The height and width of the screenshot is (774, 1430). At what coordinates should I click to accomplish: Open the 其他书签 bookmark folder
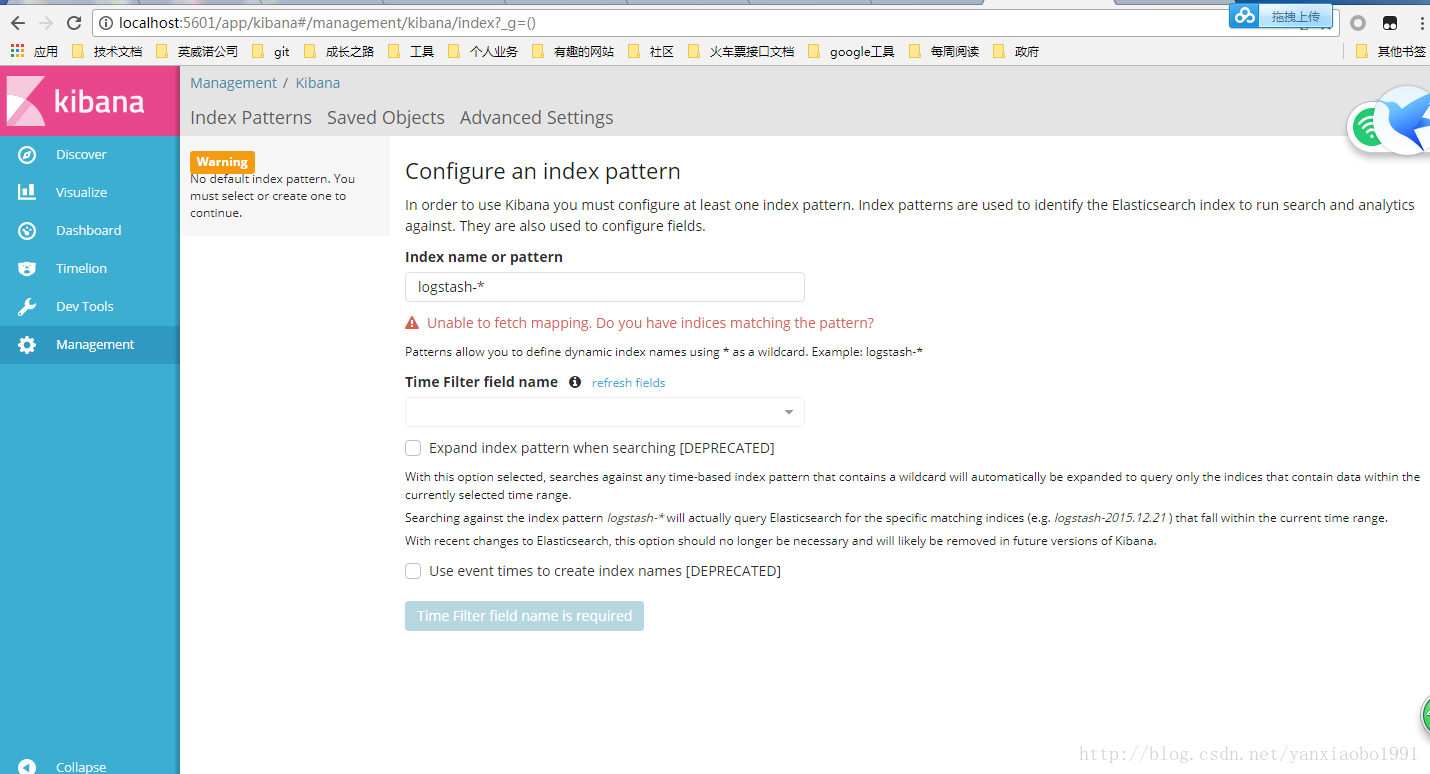point(1391,51)
